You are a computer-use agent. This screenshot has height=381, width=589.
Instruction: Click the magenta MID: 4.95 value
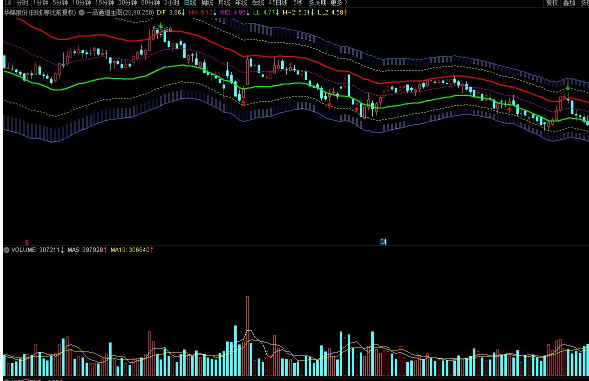pyautogui.click(x=234, y=12)
